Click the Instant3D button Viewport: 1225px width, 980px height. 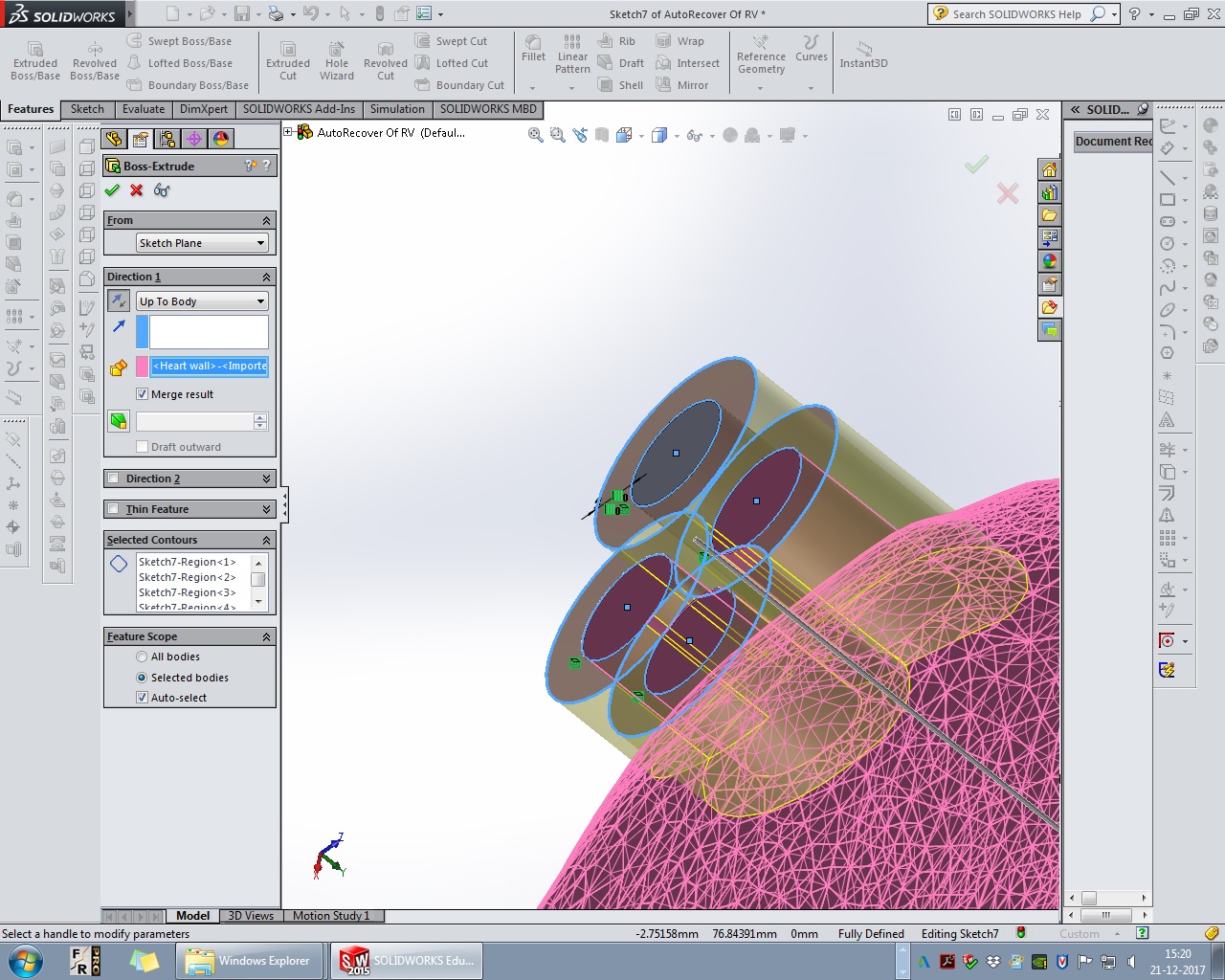(863, 54)
